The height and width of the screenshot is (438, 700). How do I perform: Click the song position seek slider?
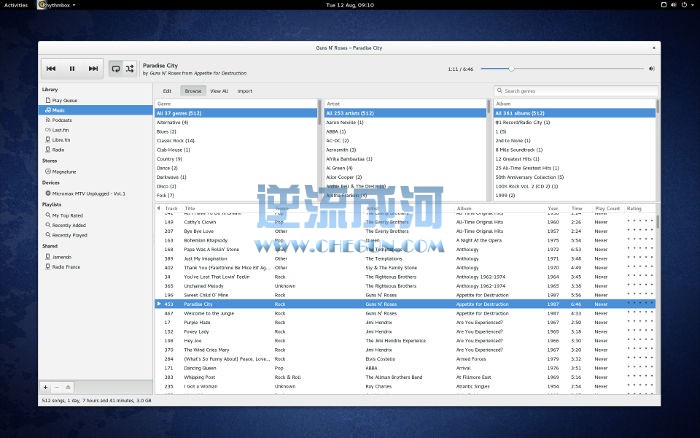(562, 69)
